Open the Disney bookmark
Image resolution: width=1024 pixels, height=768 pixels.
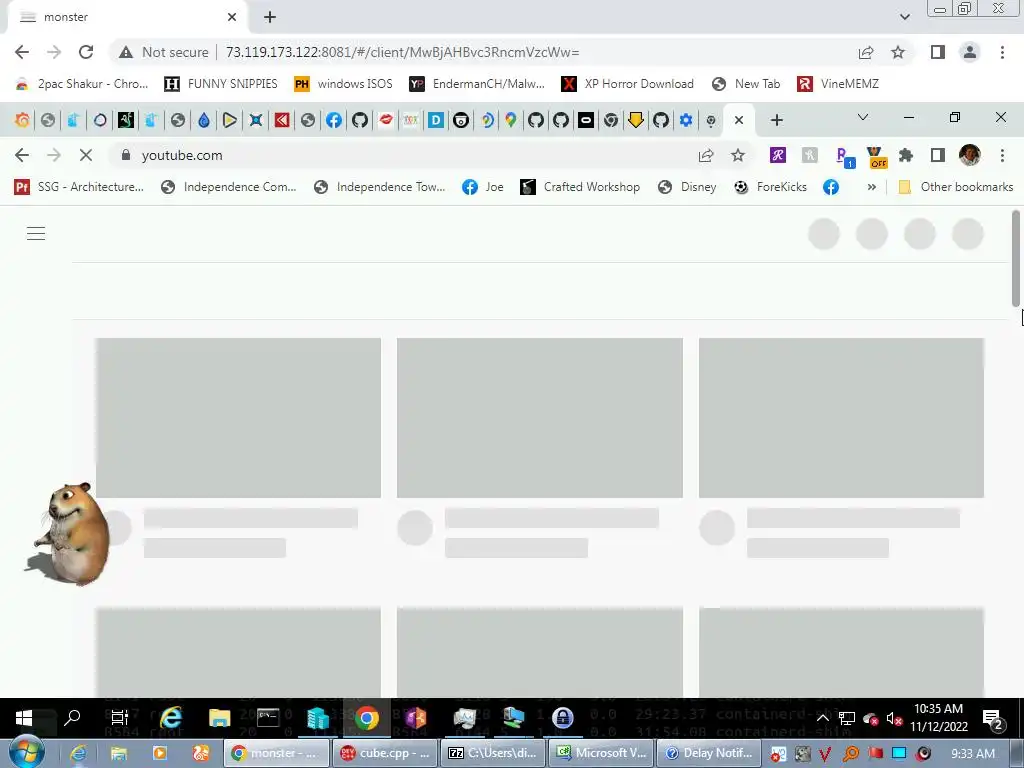pos(687,187)
